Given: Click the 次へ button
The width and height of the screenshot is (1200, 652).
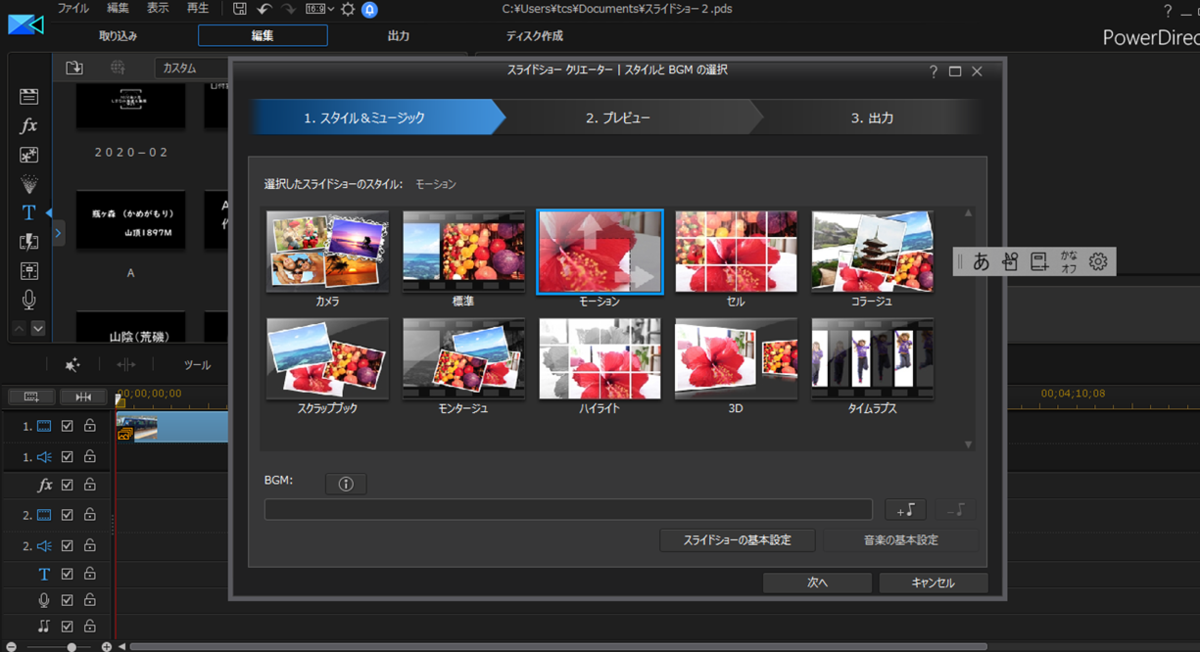Looking at the screenshot, I should [x=817, y=583].
